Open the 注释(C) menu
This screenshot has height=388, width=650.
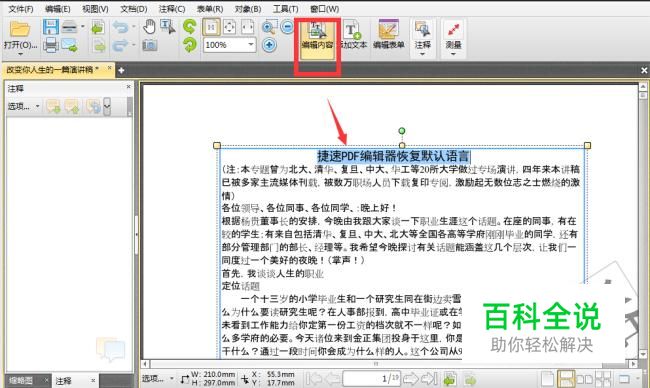(x=172, y=9)
